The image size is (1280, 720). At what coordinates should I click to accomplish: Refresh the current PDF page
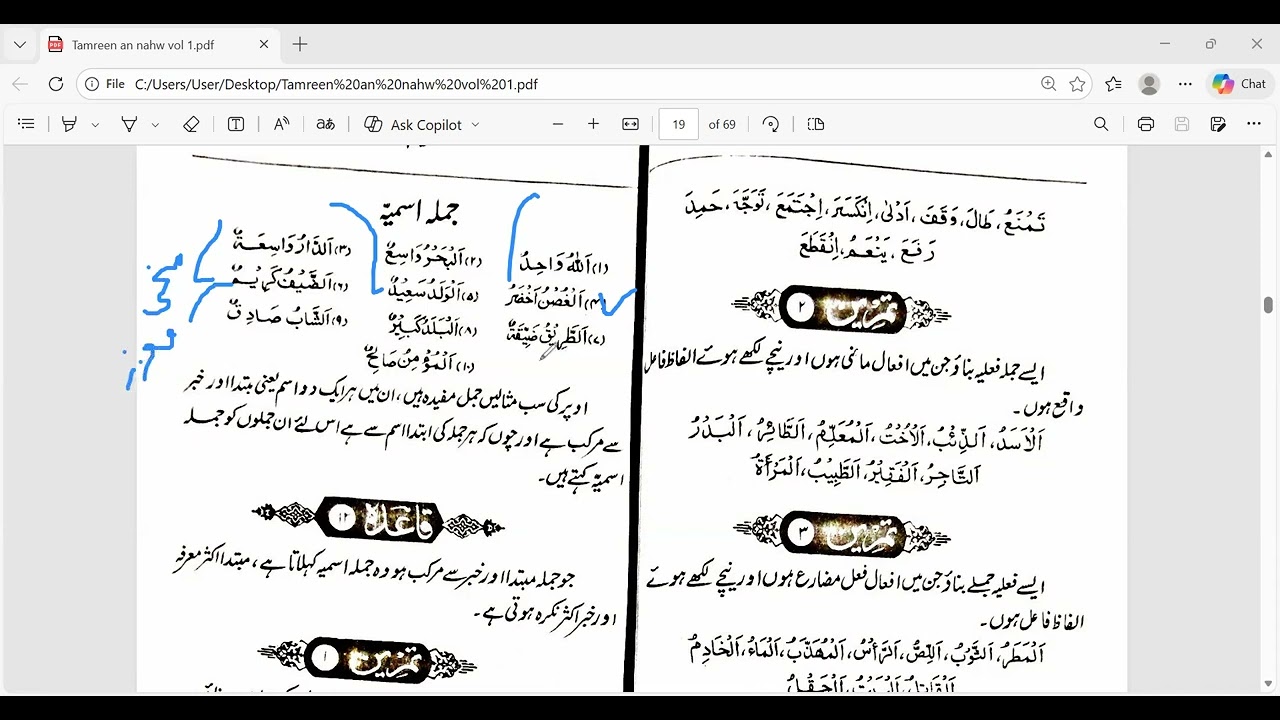pos(56,84)
